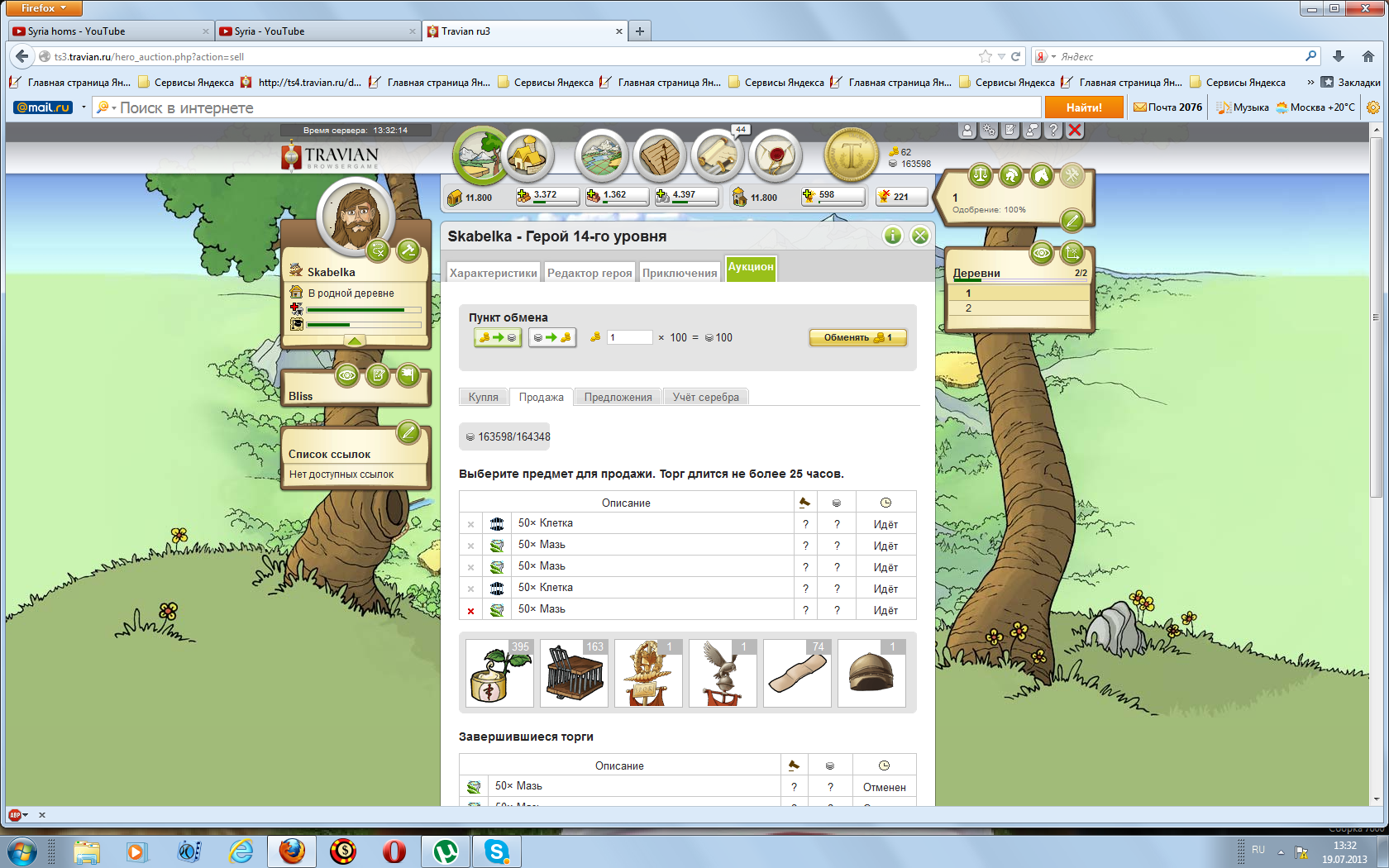The width and height of the screenshot is (1389, 868).
Task: Open the Предложения auction subtab
Action: point(618,397)
